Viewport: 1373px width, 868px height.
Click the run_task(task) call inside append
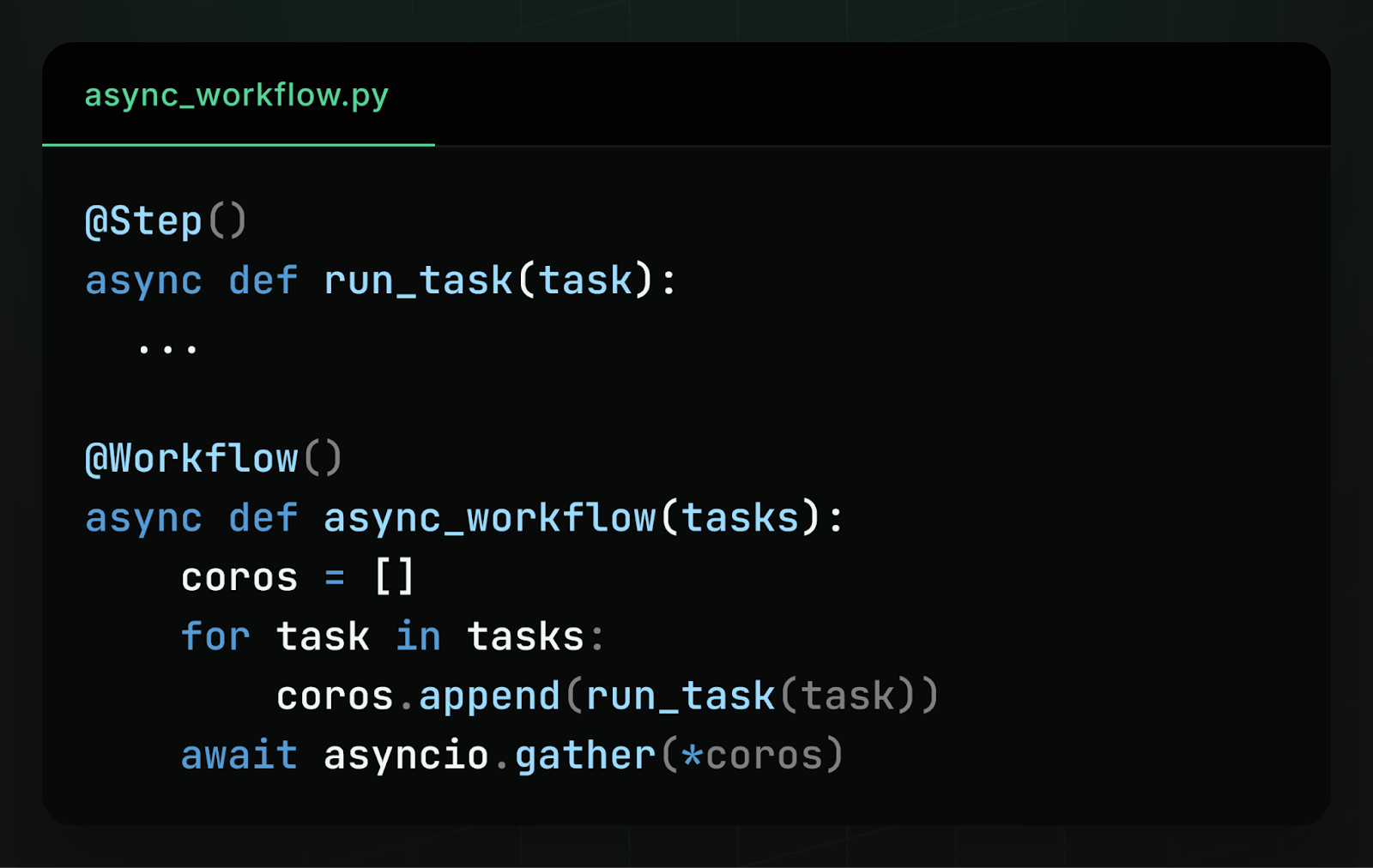click(755, 695)
